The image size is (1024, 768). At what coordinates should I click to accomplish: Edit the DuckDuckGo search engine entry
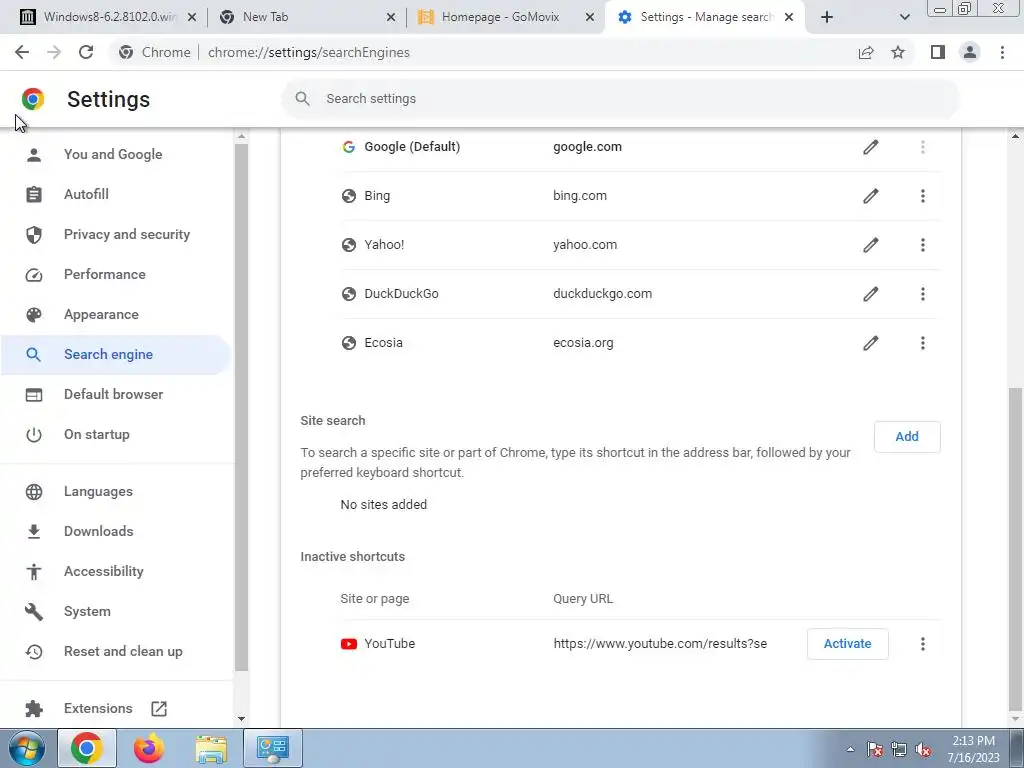click(x=871, y=294)
